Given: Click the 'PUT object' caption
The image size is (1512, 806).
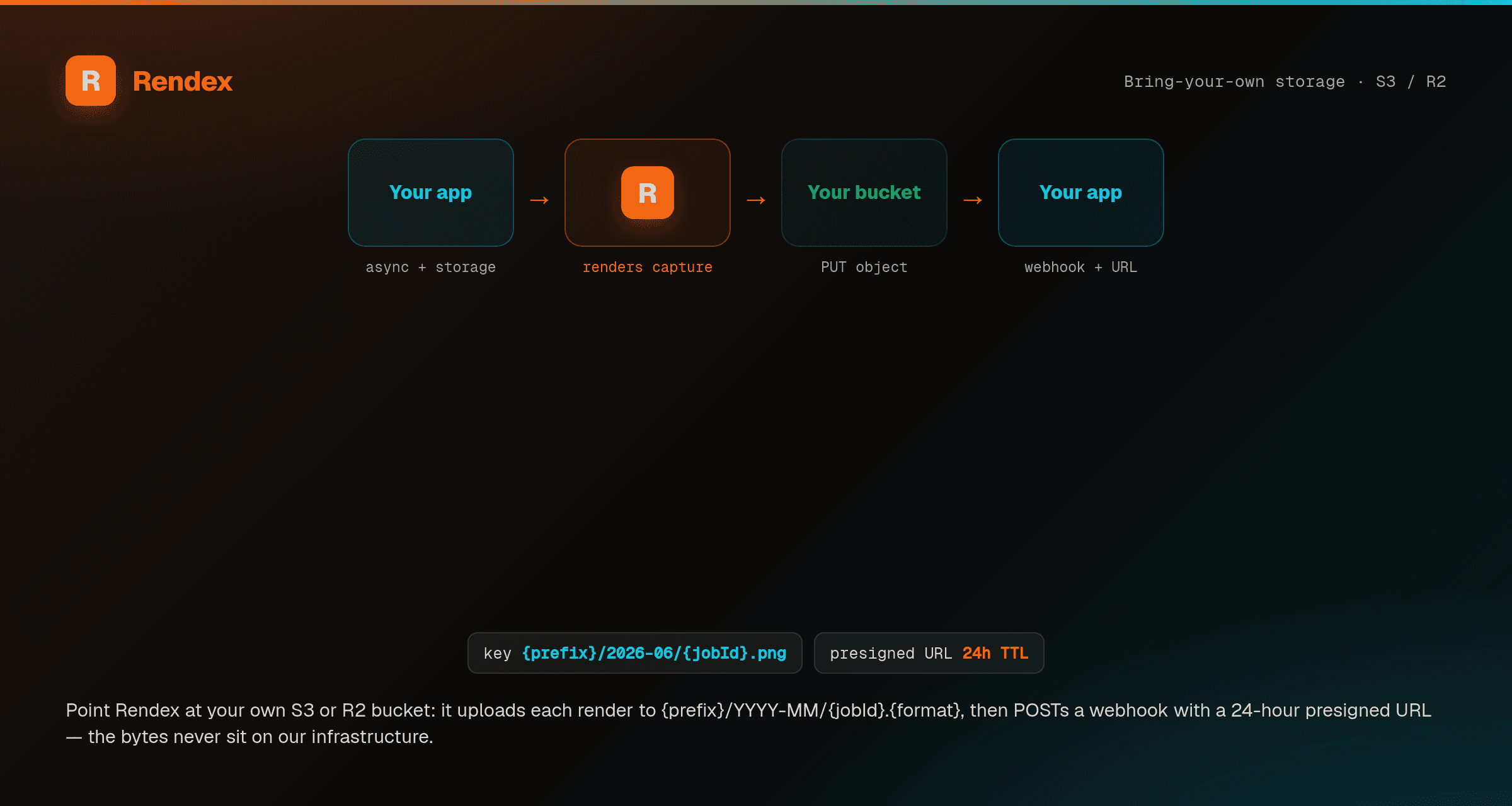Looking at the screenshot, I should (864, 267).
